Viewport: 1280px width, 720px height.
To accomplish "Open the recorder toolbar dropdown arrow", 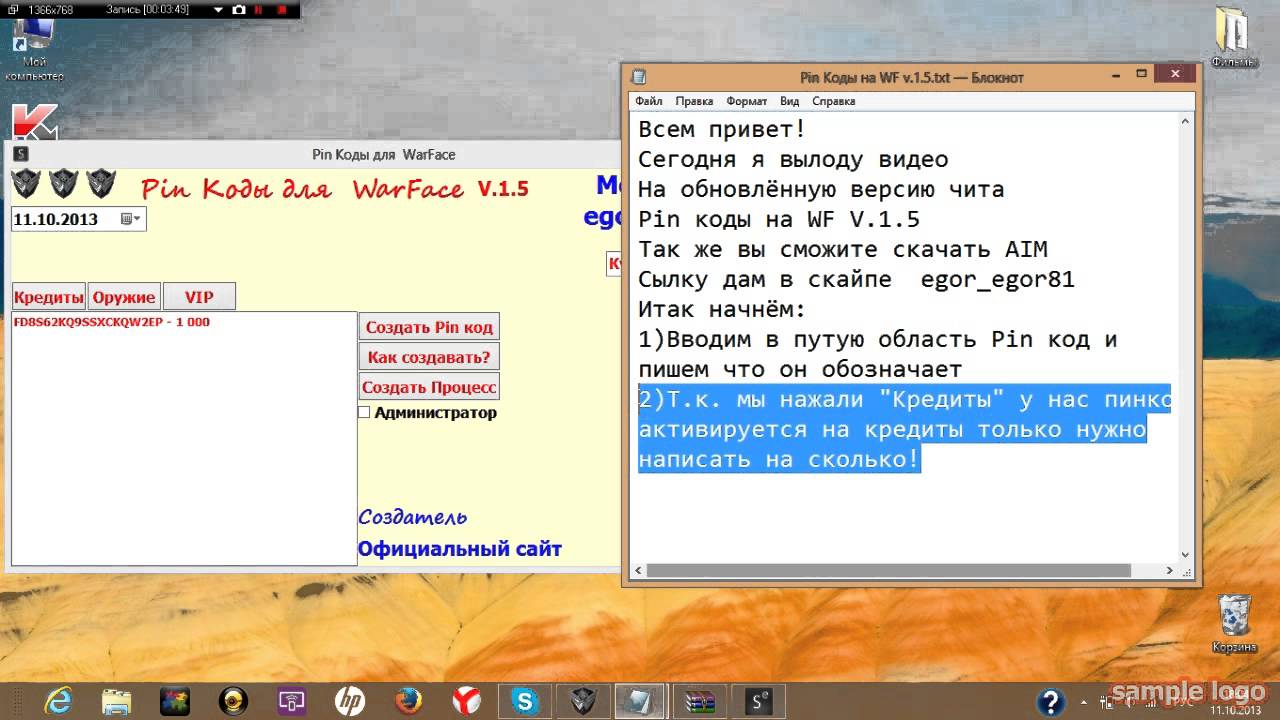I will (x=219, y=9).
